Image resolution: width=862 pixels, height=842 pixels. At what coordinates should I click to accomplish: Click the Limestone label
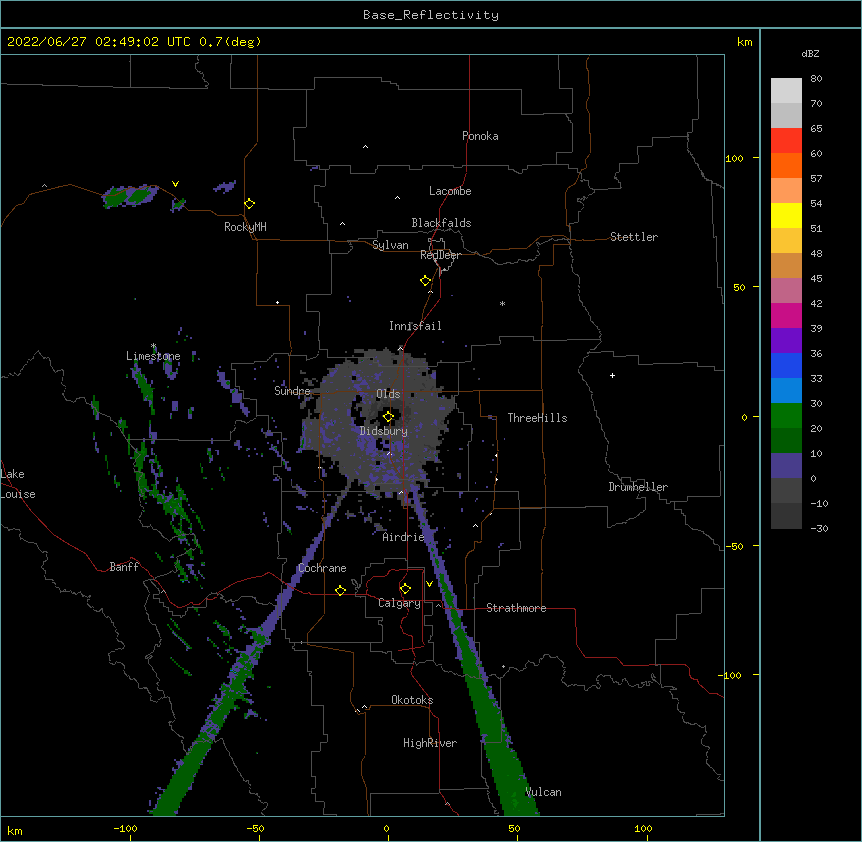(x=153, y=356)
